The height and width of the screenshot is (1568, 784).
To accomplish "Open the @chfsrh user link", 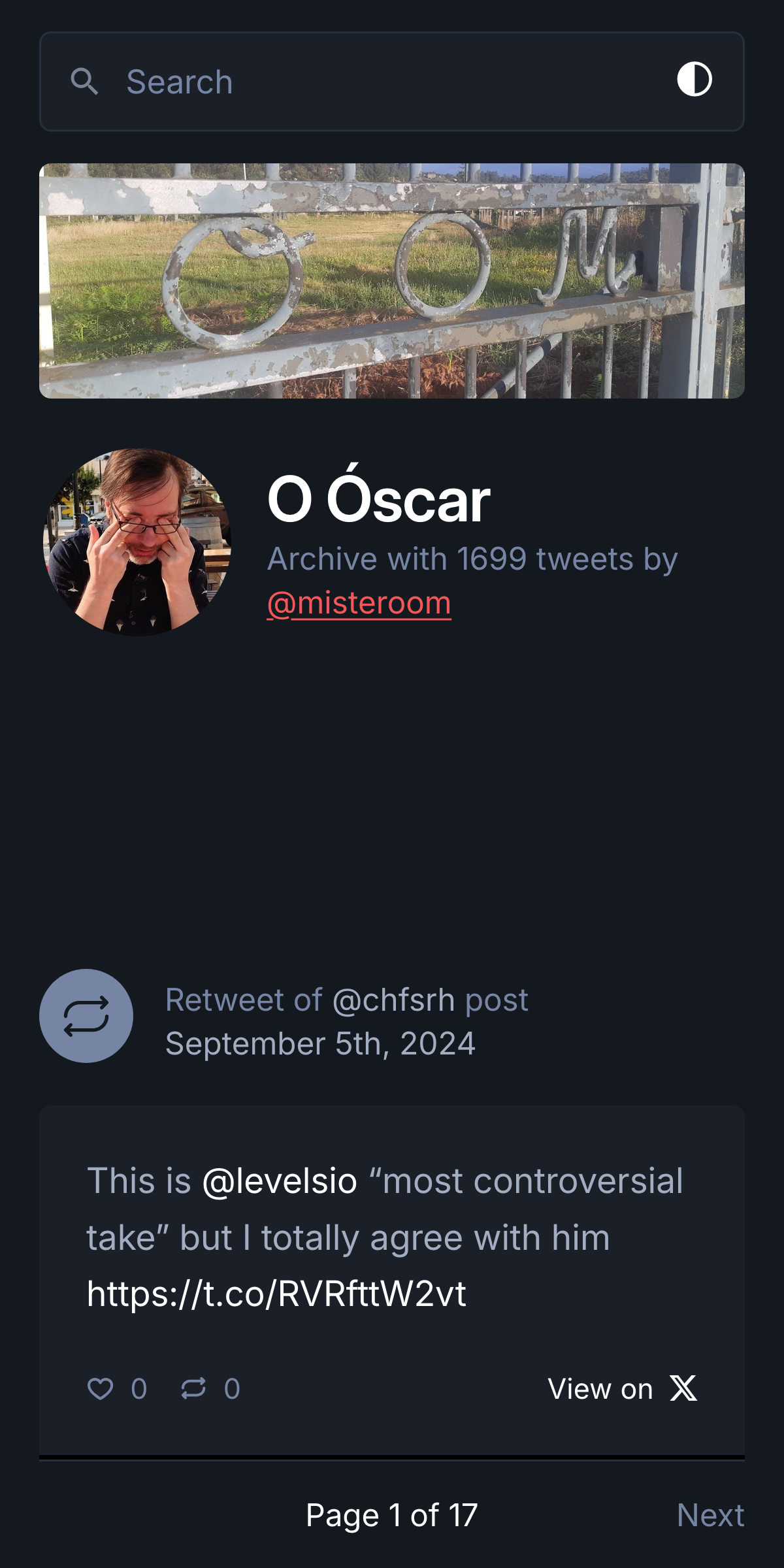I will [x=393, y=1000].
